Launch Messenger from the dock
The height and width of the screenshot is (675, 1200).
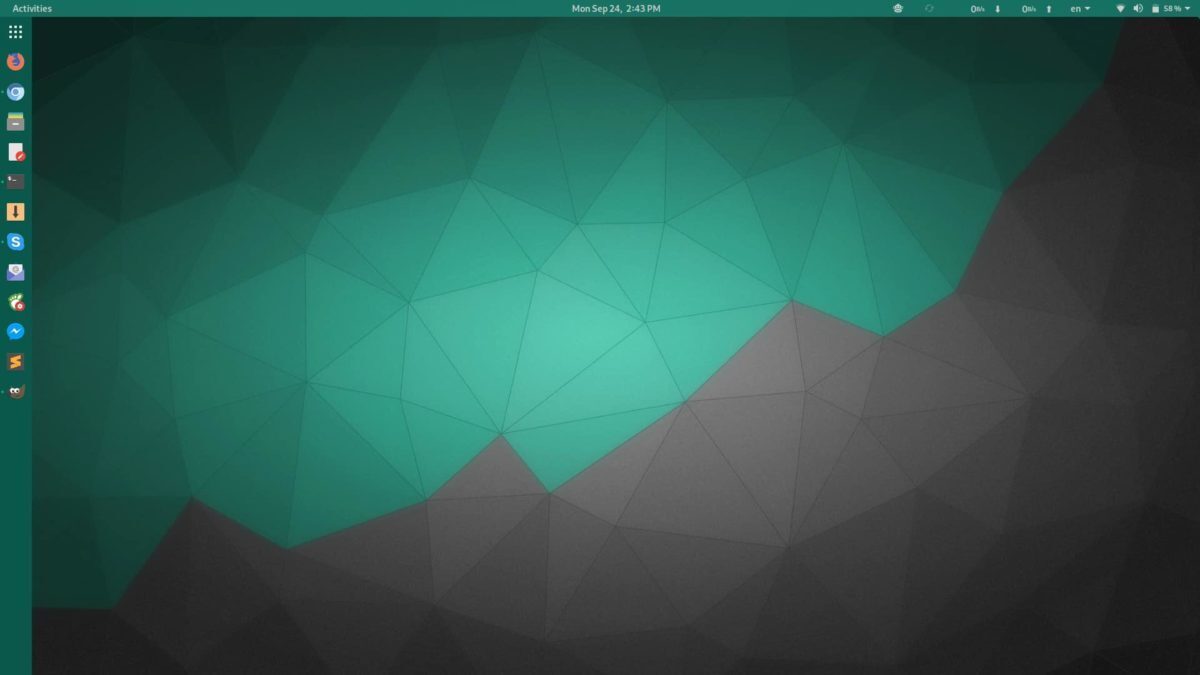pos(15,332)
